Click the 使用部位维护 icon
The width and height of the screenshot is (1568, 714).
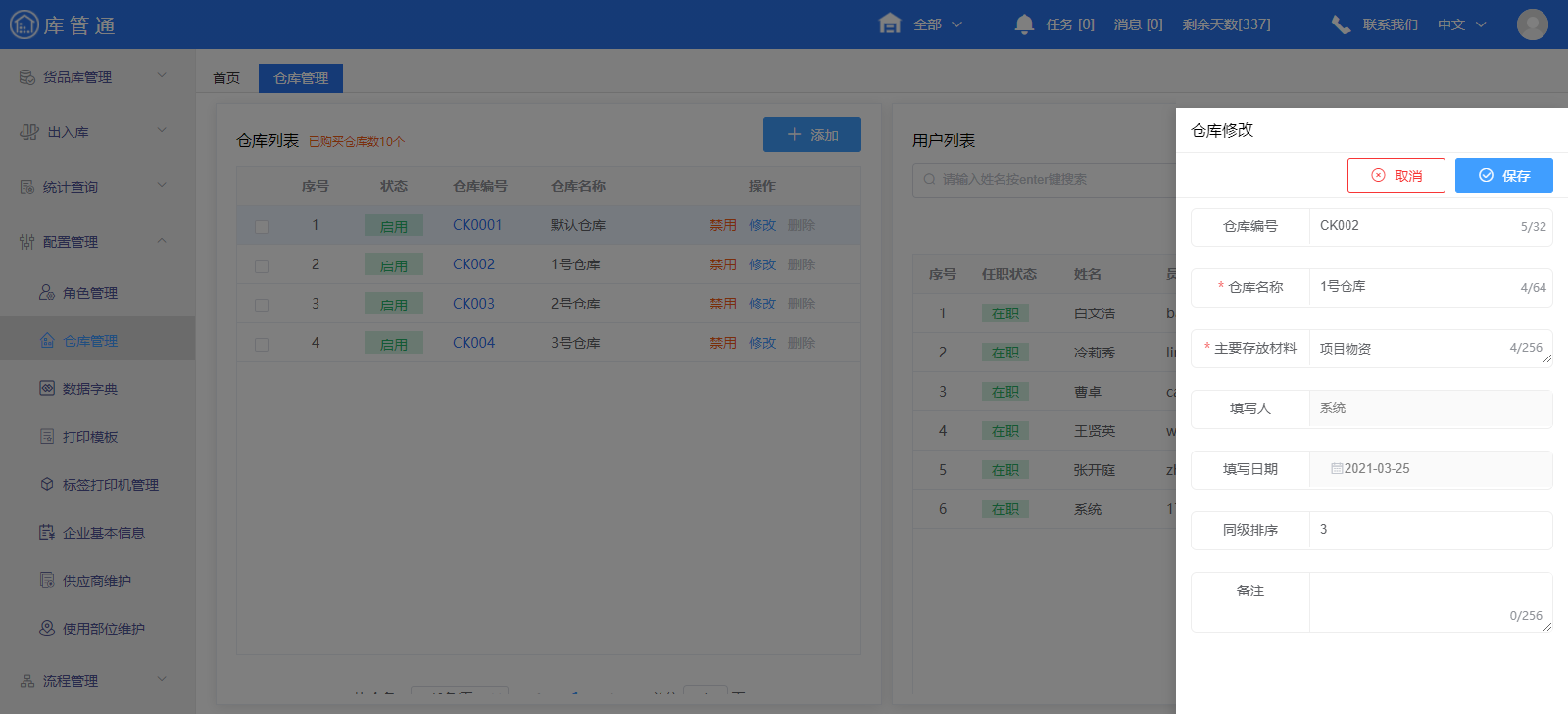click(x=47, y=628)
